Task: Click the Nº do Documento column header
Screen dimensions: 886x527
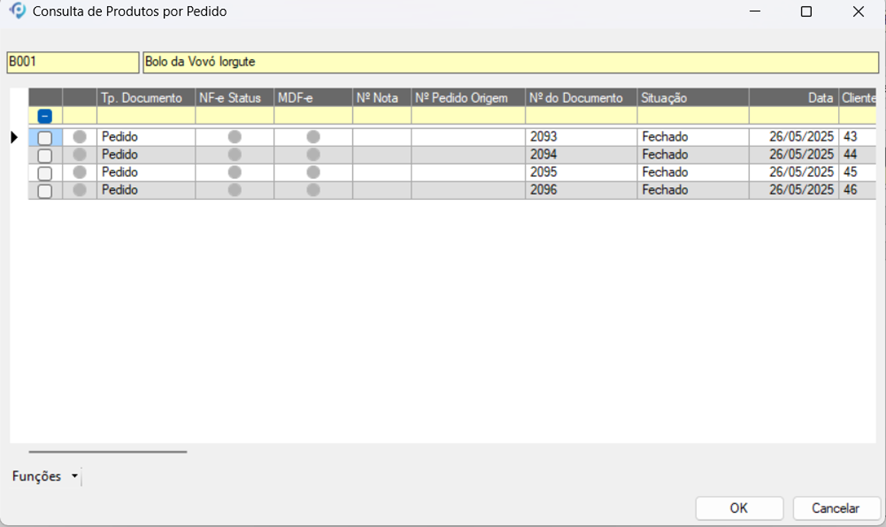Action: pyautogui.click(x=580, y=98)
